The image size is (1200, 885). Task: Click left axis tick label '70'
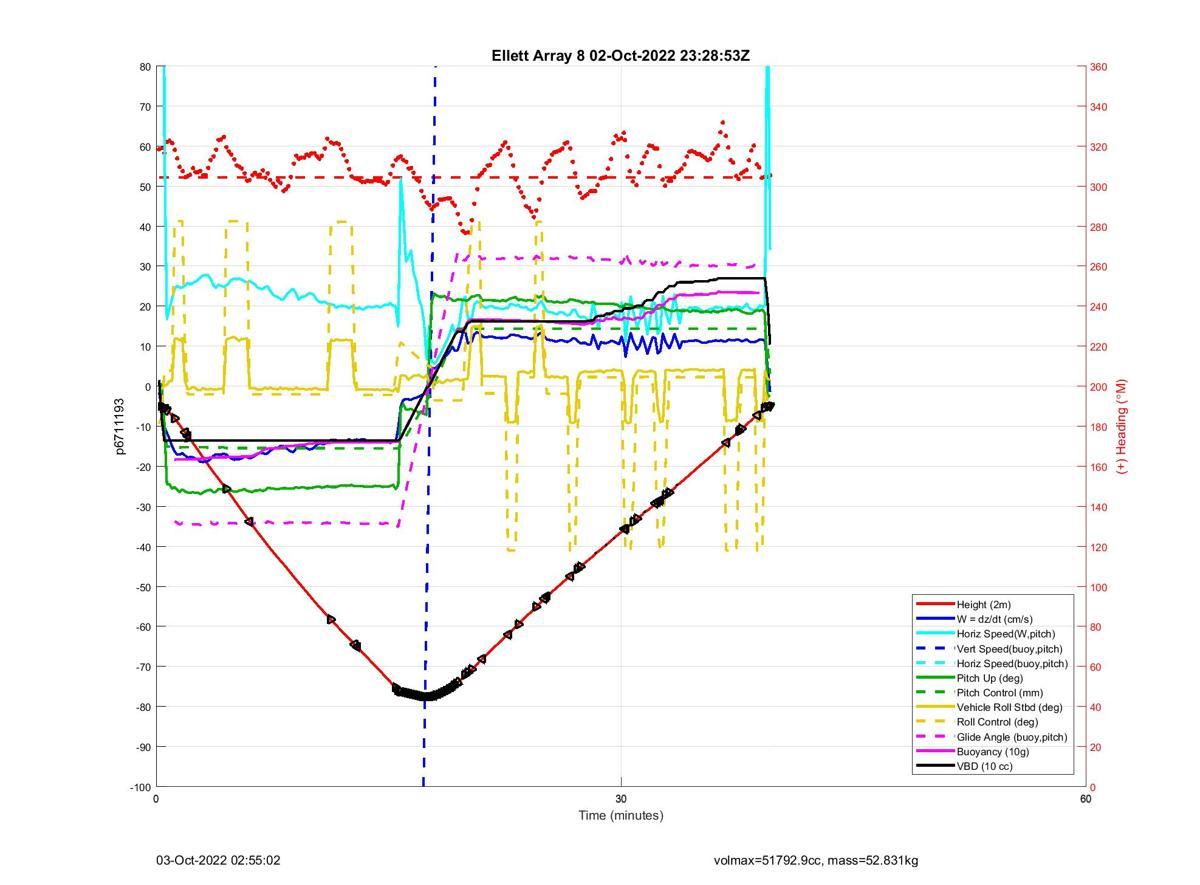(145, 107)
